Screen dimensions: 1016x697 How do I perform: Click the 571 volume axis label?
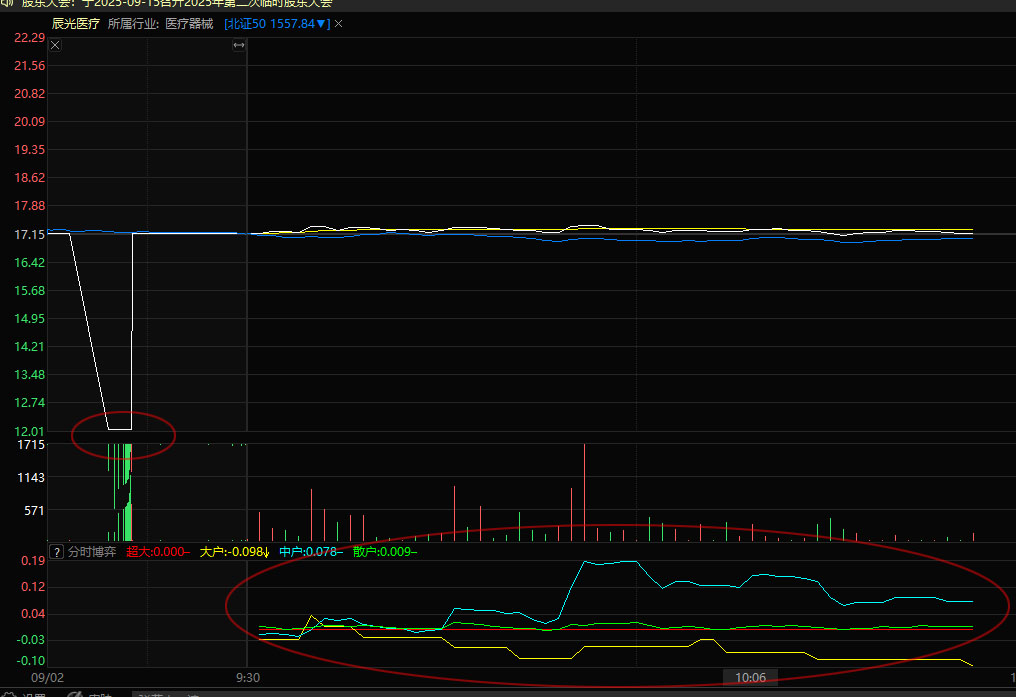pyautogui.click(x=34, y=511)
